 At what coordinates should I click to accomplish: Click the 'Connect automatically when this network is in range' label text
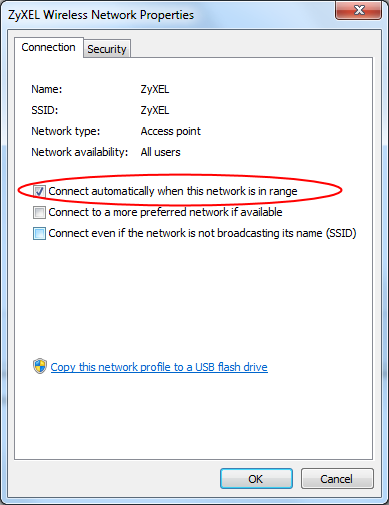tap(173, 191)
